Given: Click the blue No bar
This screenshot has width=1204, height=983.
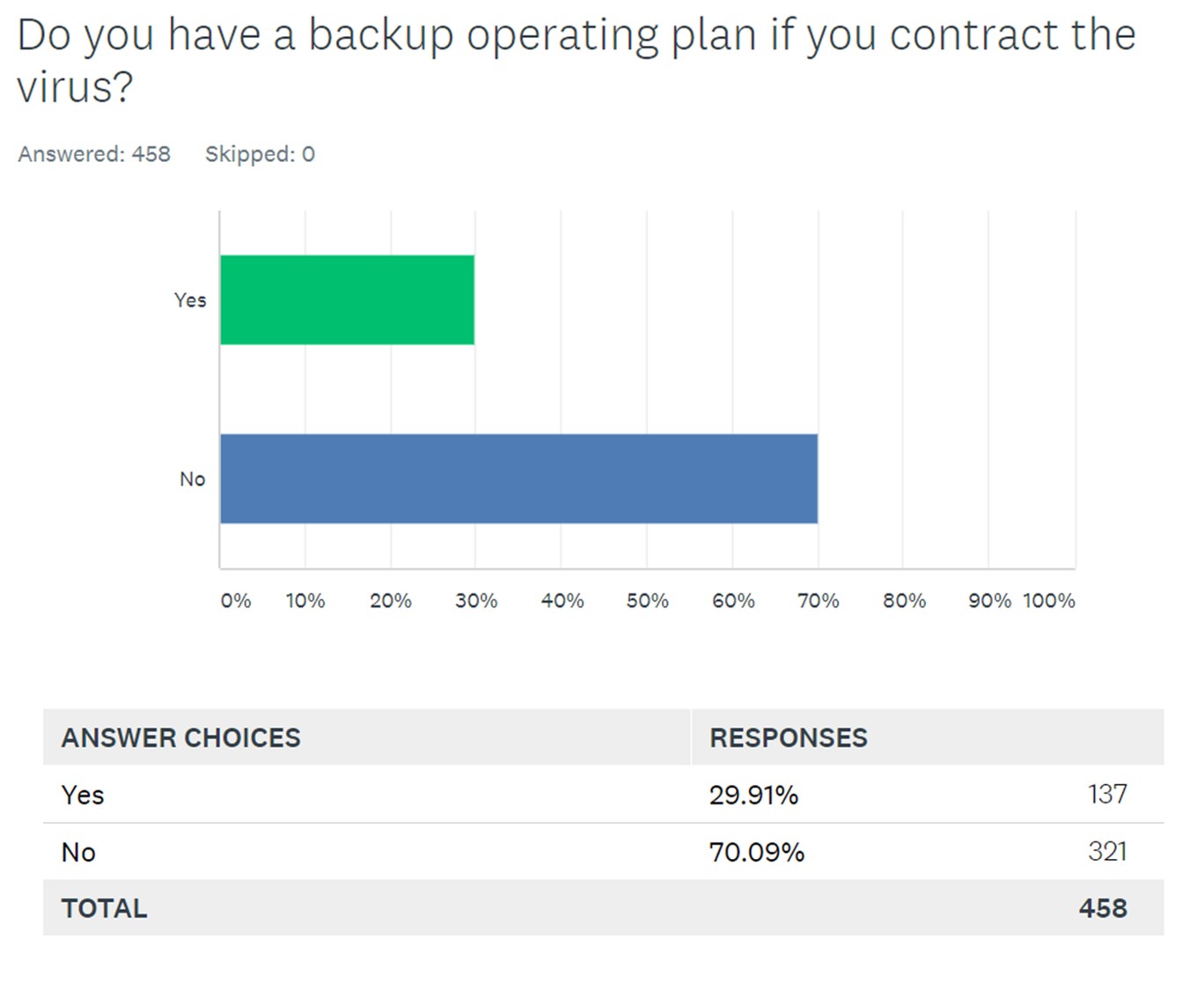Looking at the screenshot, I should click(518, 479).
